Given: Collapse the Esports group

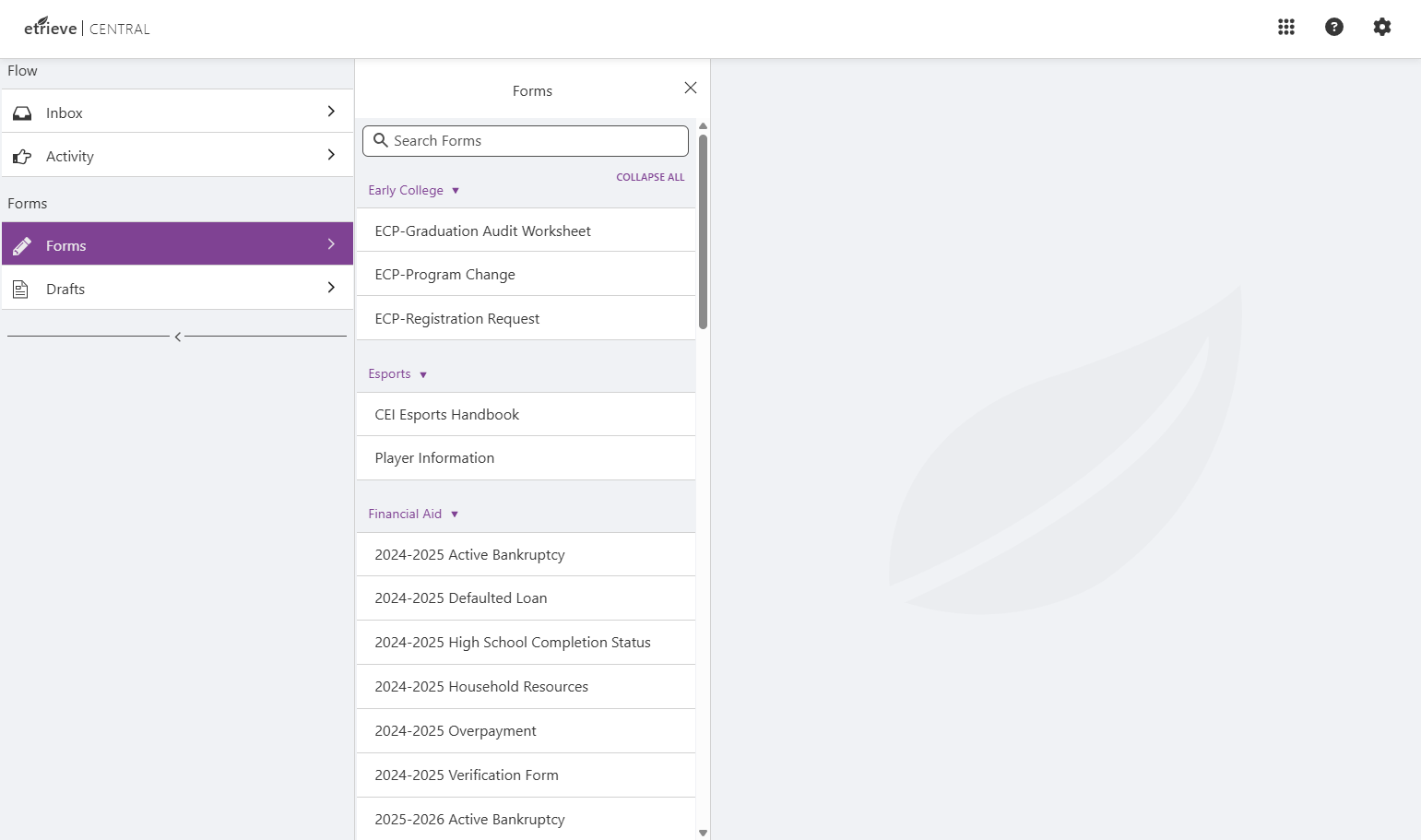Looking at the screenshot, I should pyautogui.click(x=397, y=373).
